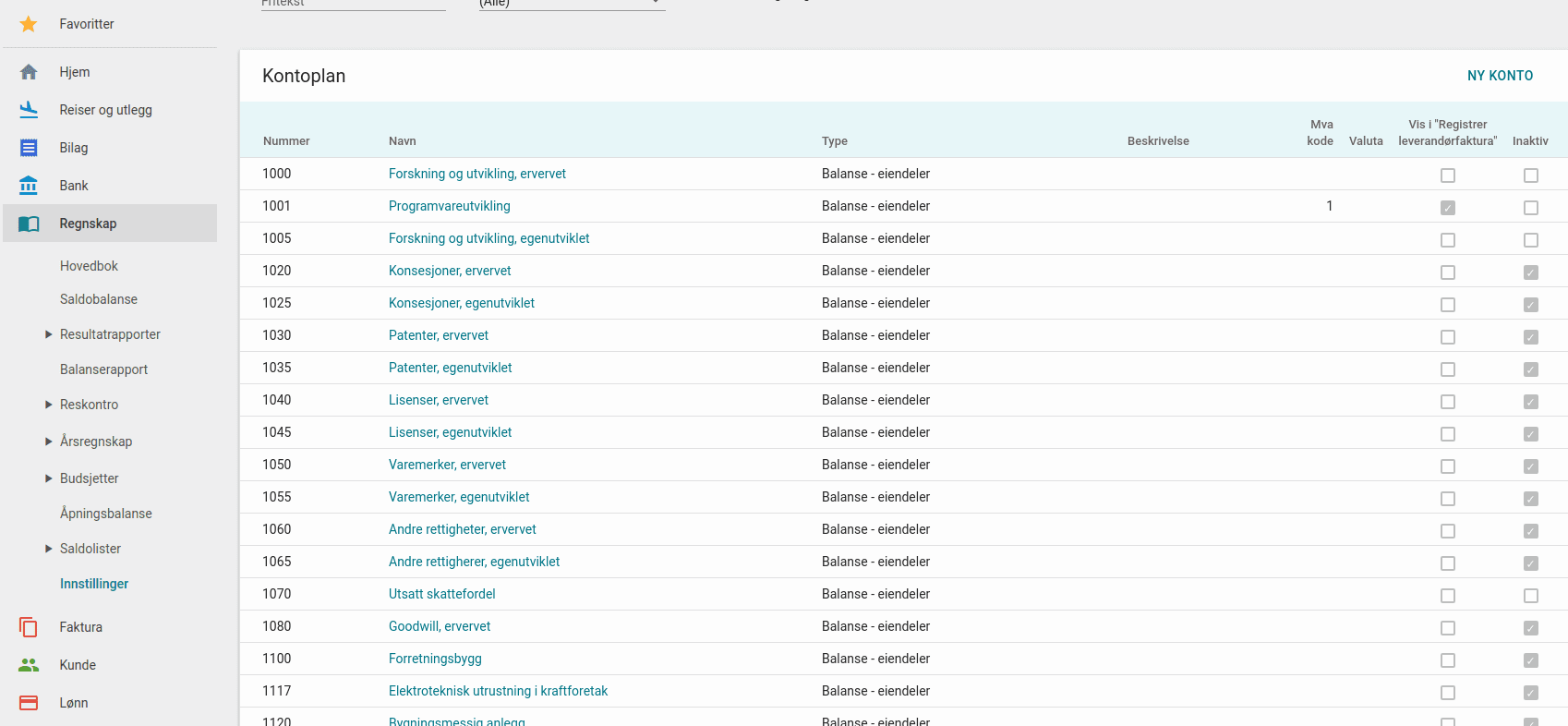Click the Hjem house icon

click(x=29, y=72)
